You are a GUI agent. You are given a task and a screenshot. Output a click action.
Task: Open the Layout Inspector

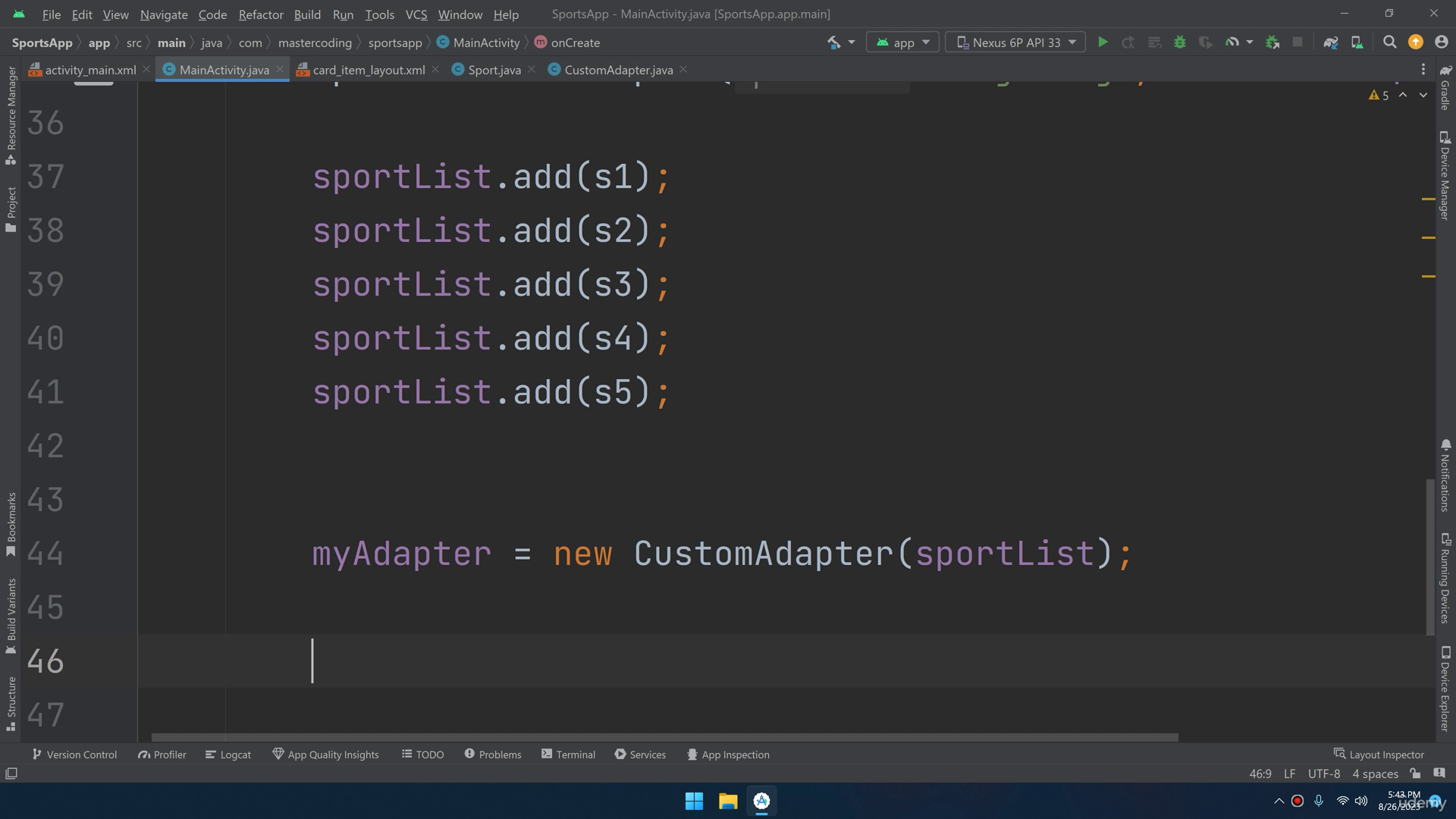[1379, 755]
